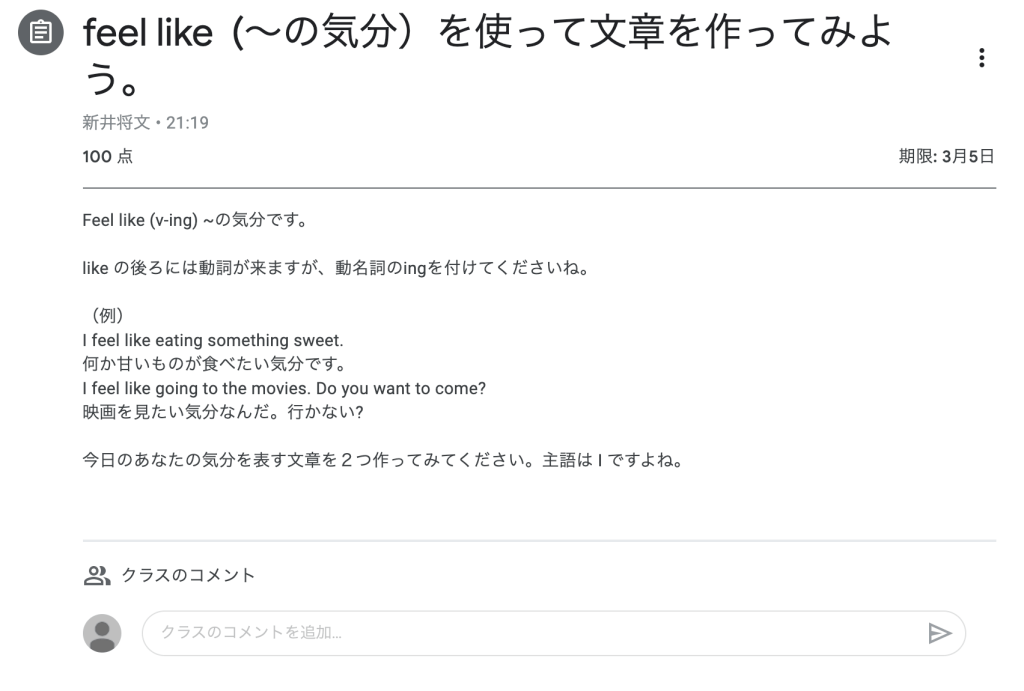
Task: Click the instruction line starting with 今日のあなたの気分
Action: 381,463
